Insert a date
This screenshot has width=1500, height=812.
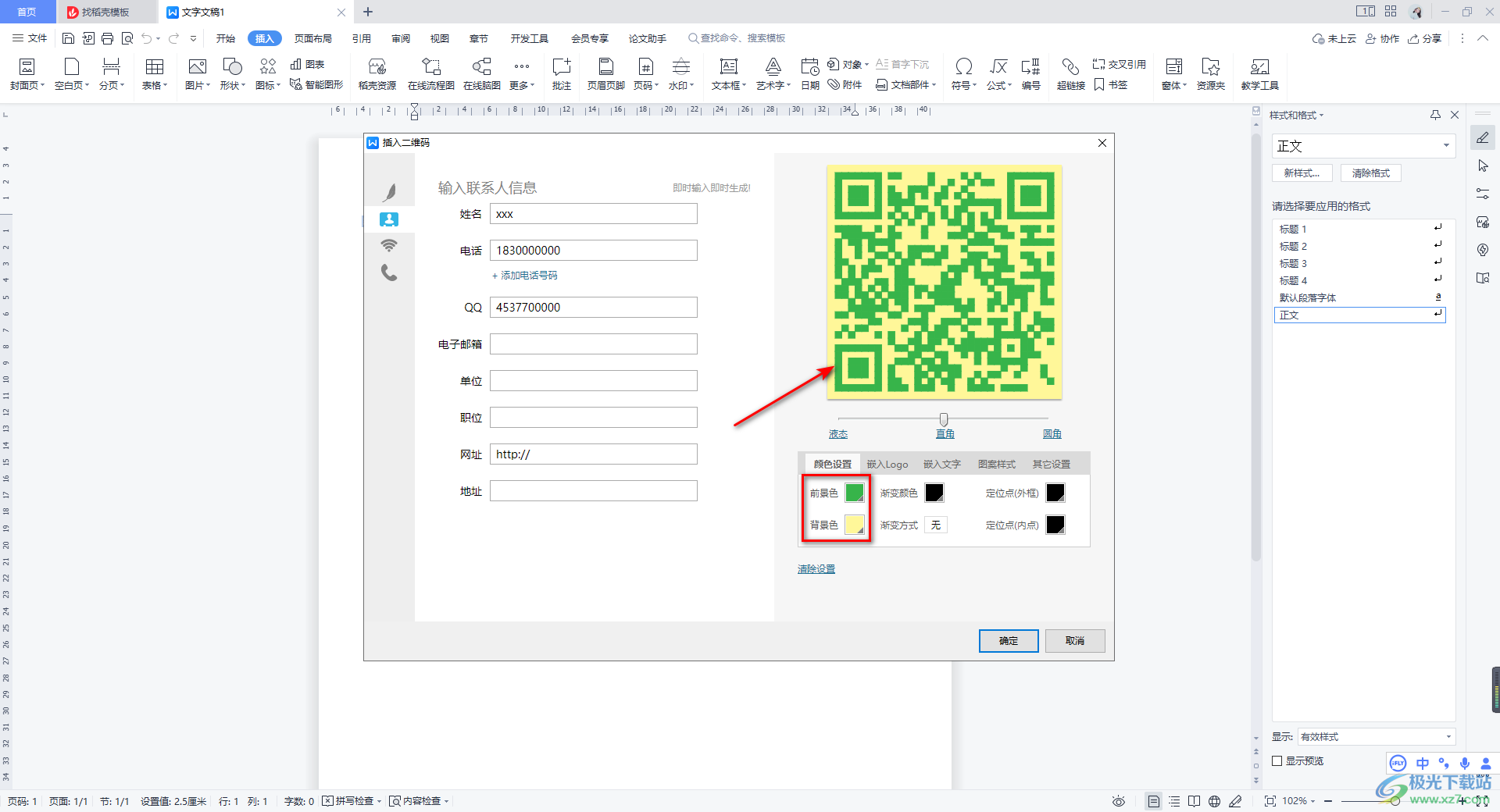coord(810,74)
